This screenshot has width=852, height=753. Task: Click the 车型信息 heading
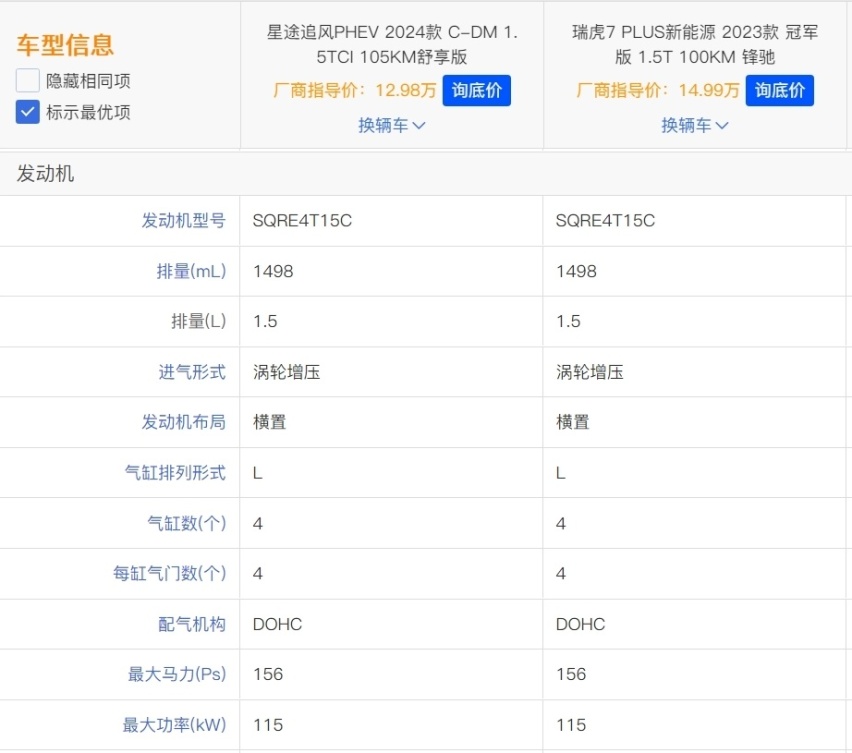(x=65, y=45)
